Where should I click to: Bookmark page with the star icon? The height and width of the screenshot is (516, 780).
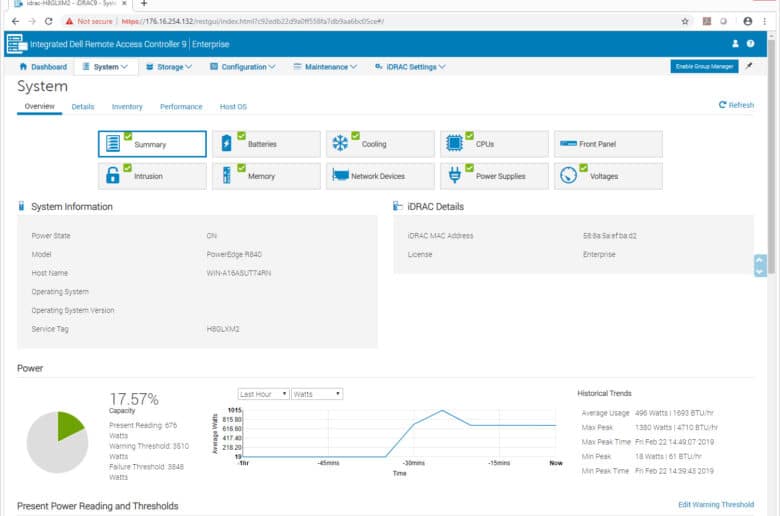coord(685,21)
